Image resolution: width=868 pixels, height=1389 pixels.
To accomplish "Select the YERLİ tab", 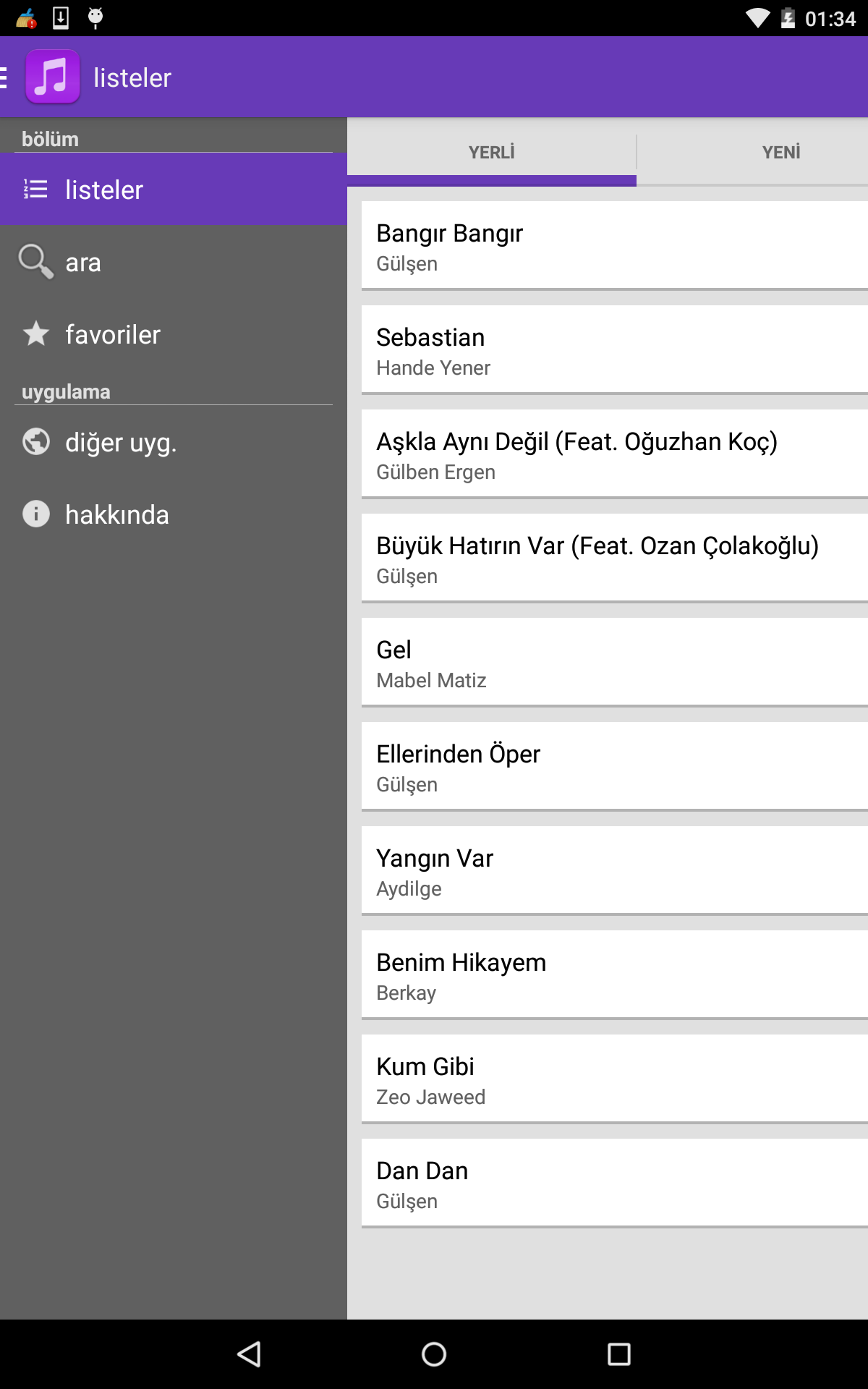I will tap(491, 152).
